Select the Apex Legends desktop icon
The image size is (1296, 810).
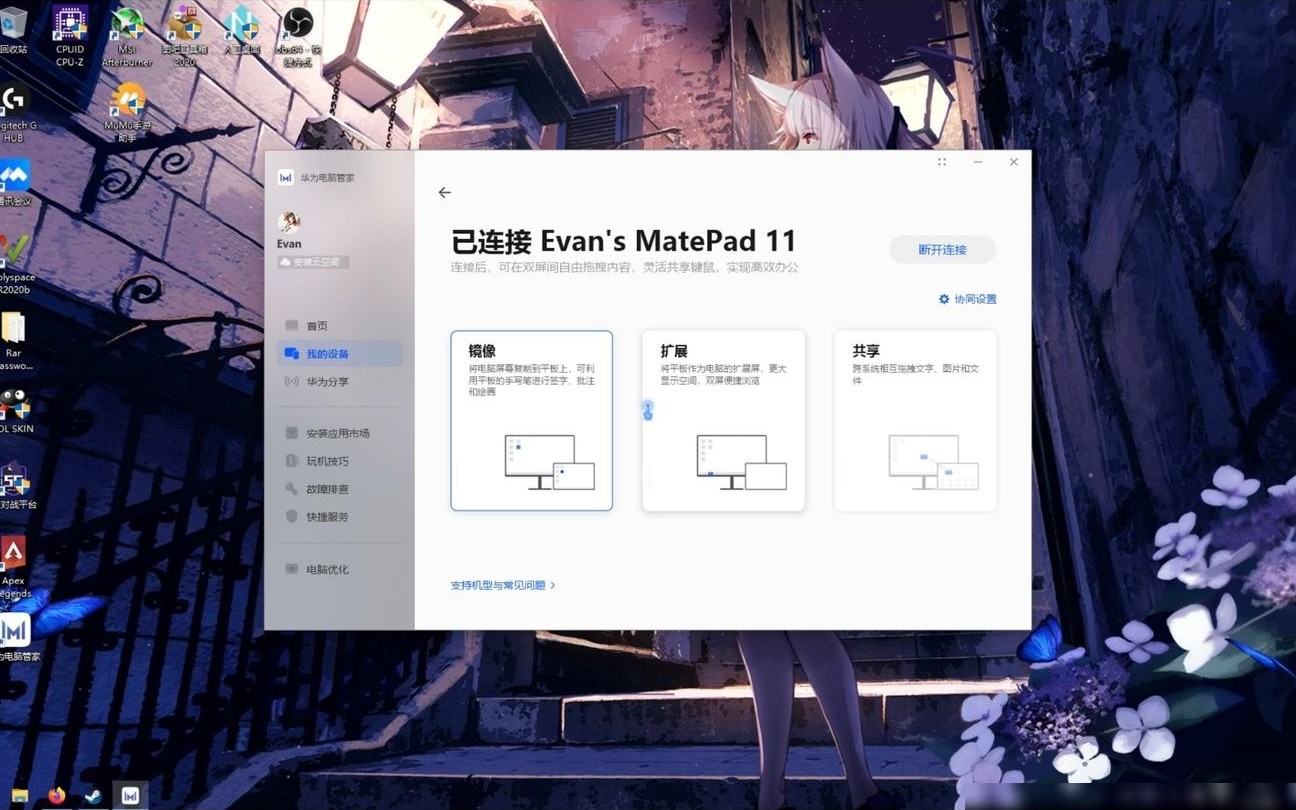15,568
